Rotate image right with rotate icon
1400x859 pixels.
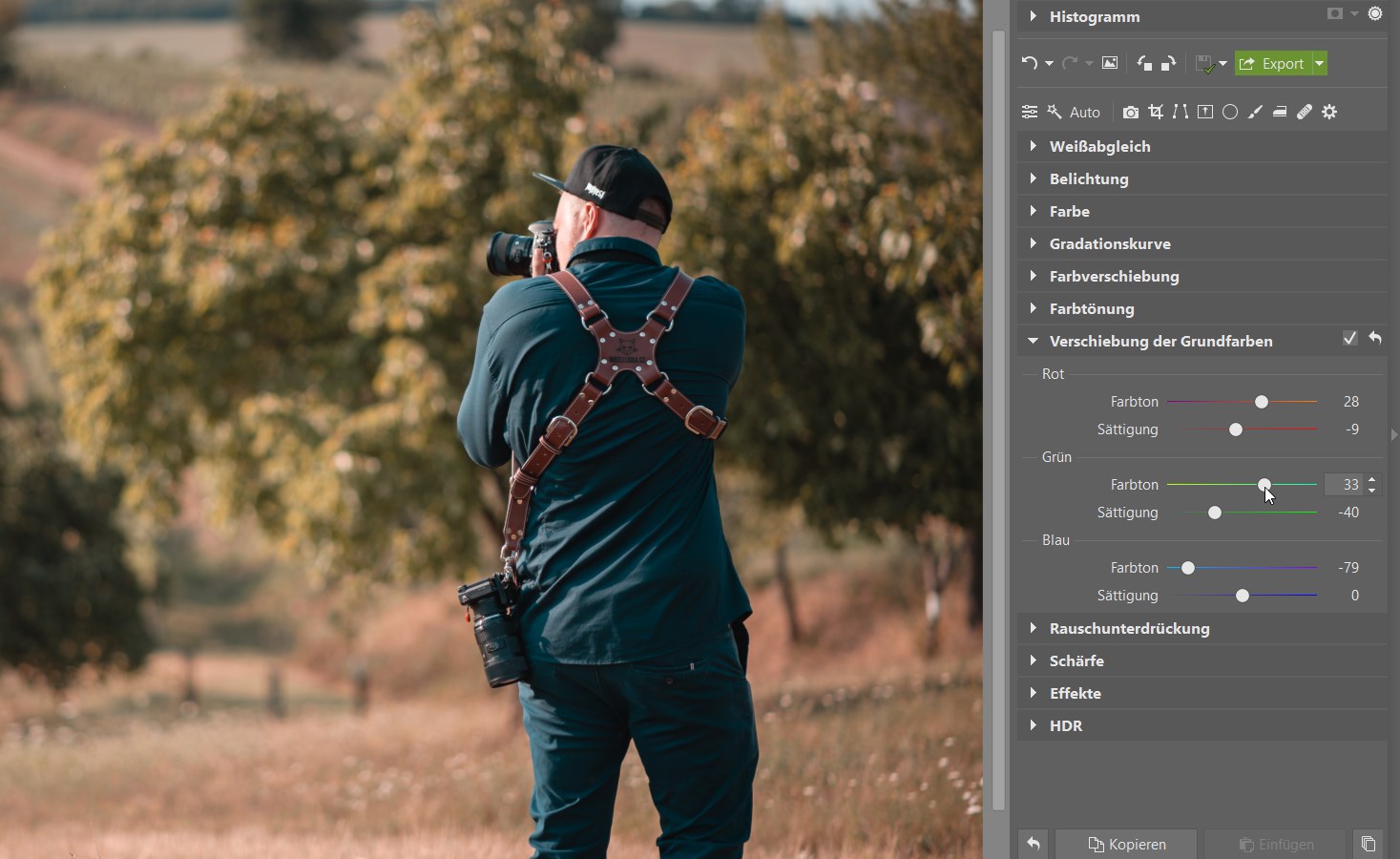coord(1168,63)
